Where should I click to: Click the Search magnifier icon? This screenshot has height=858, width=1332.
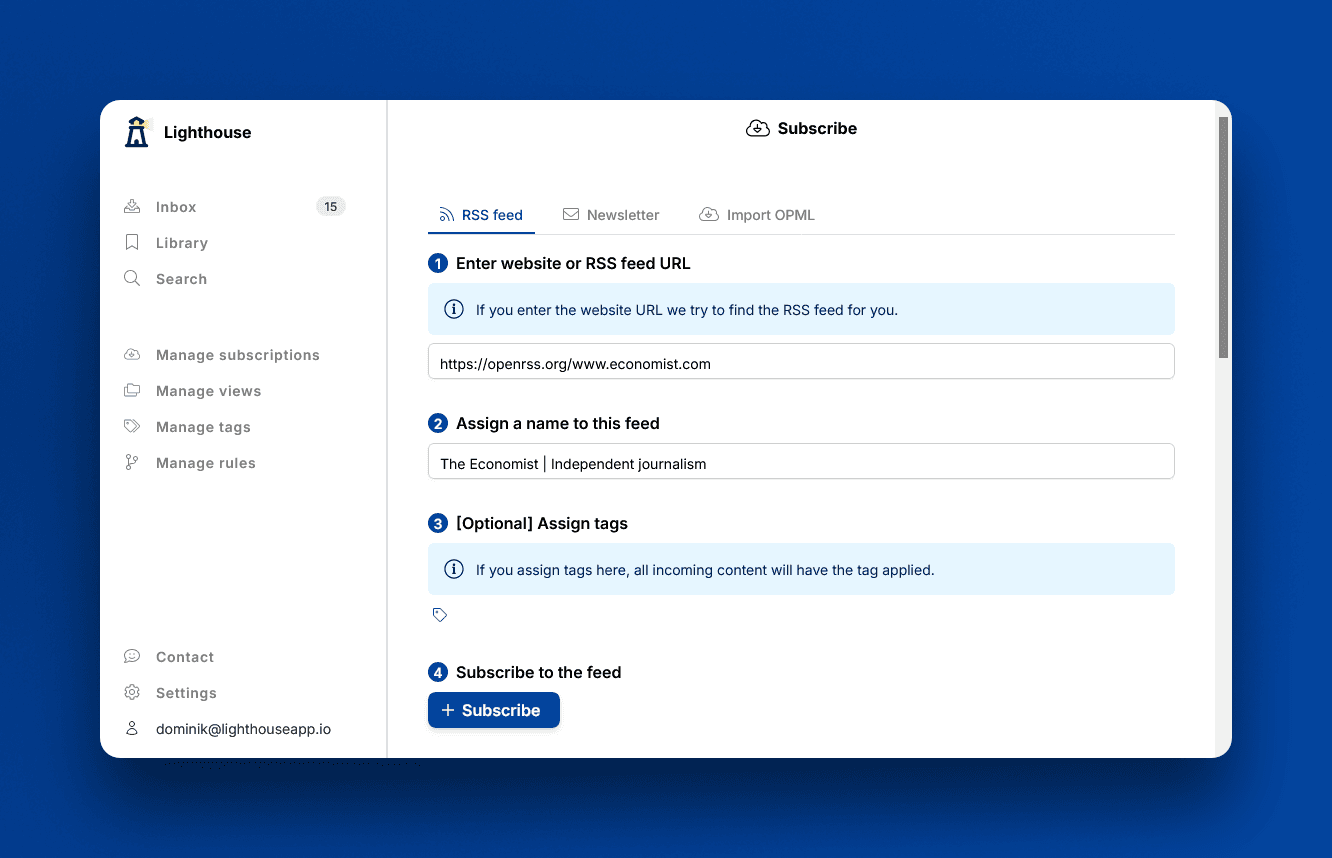[132, 279]
